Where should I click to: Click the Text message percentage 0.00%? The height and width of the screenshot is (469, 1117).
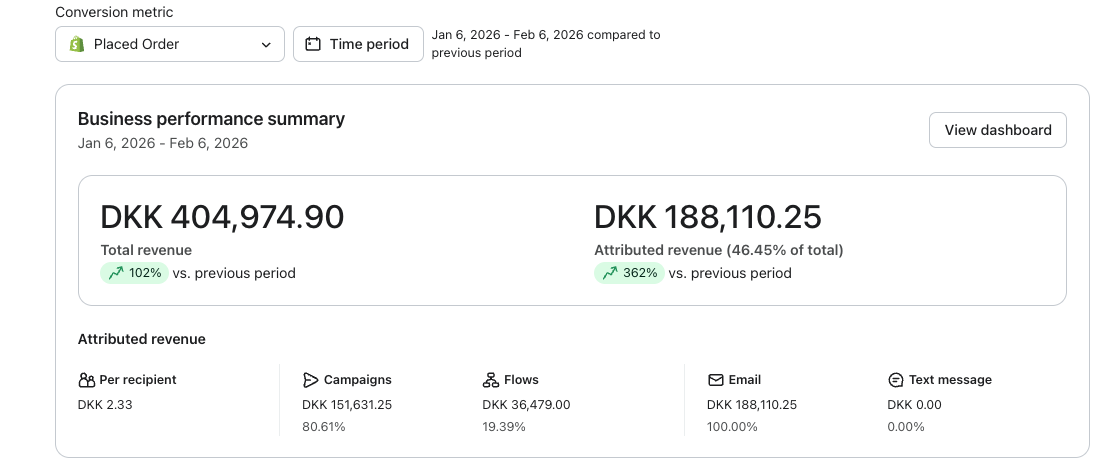pyautogui.click(x=906, y=427)
